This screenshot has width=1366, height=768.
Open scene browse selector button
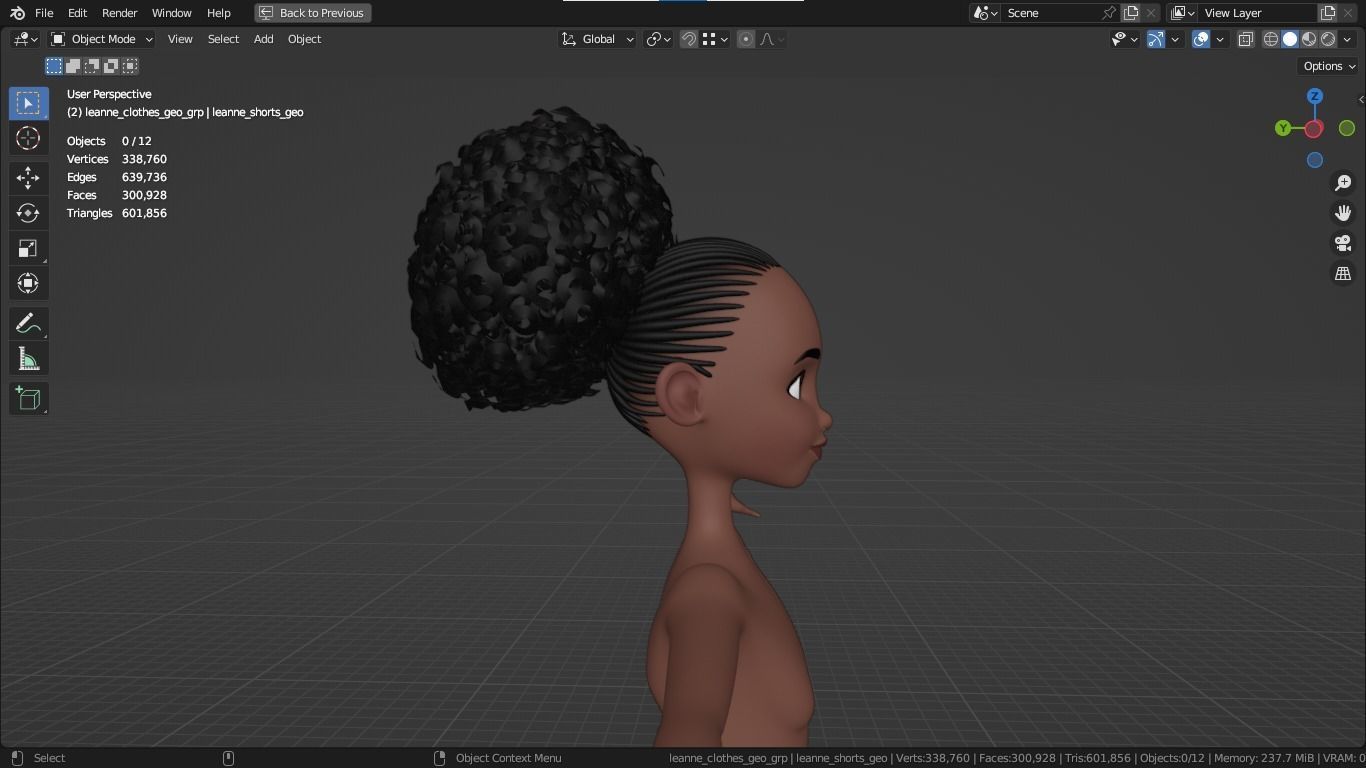(x=985, y=13)
